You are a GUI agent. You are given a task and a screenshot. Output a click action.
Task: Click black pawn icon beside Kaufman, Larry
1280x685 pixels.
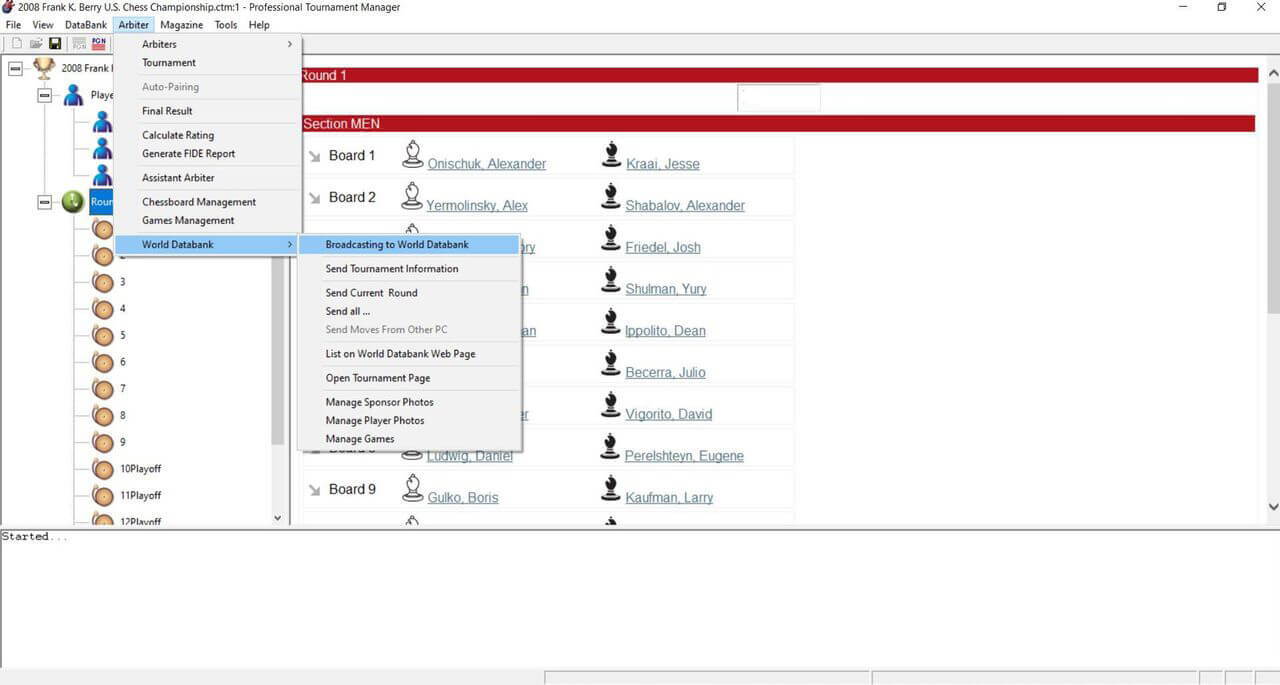click(611, 487)
